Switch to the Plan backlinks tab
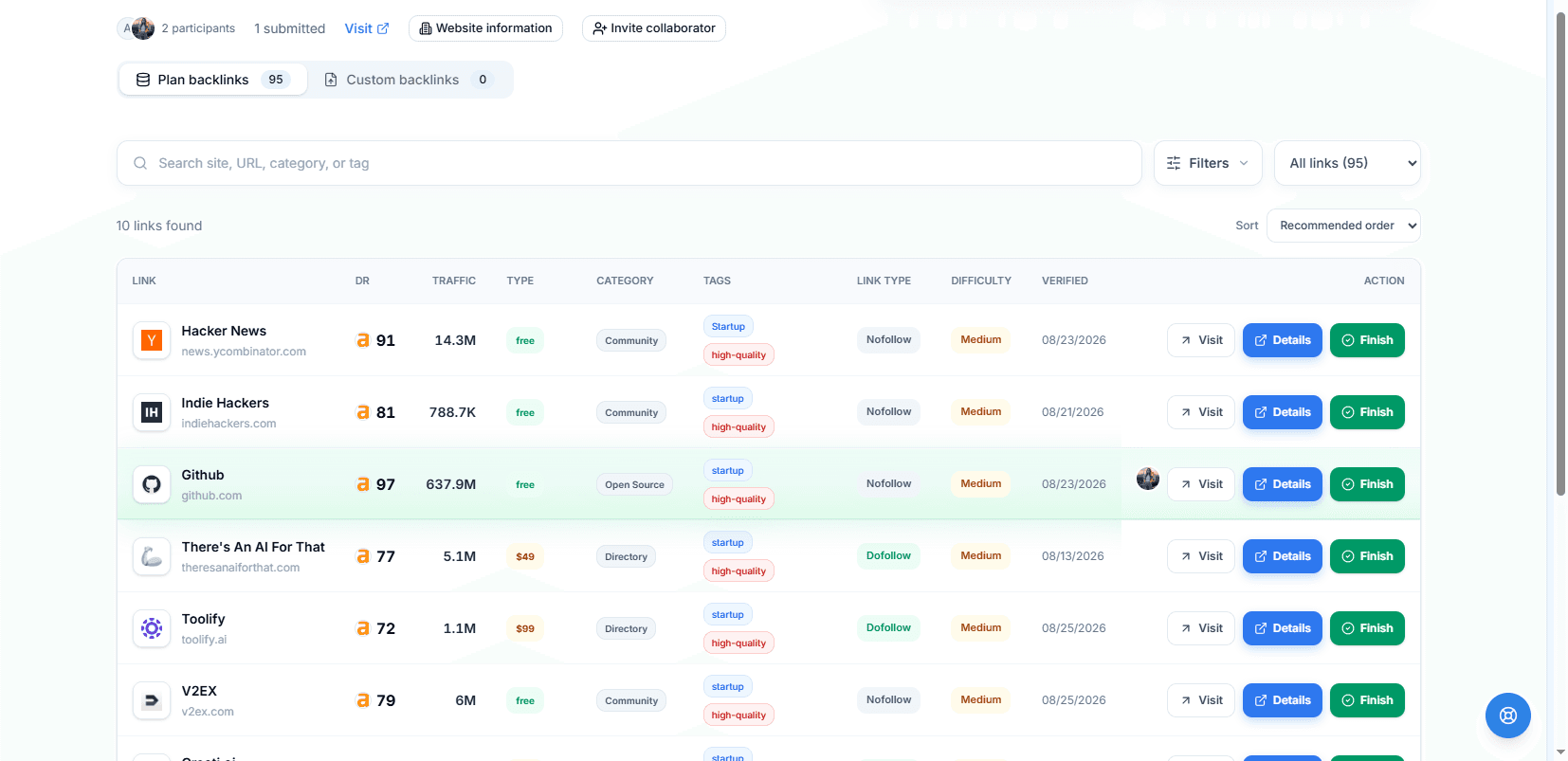The image size is (1568, 761). coord(212,80)
